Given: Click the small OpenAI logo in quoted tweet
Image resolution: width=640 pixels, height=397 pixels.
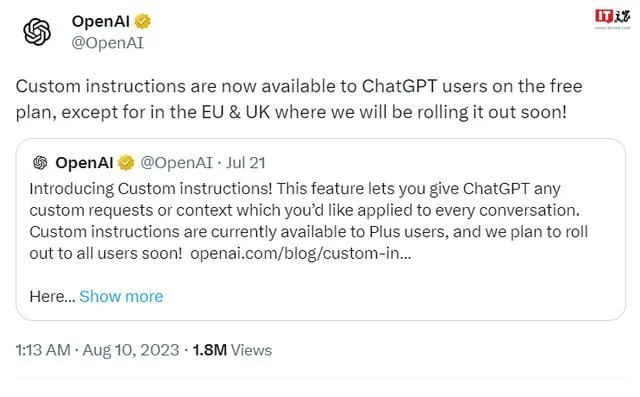Looking at the screenshot, I should (40, 163).
